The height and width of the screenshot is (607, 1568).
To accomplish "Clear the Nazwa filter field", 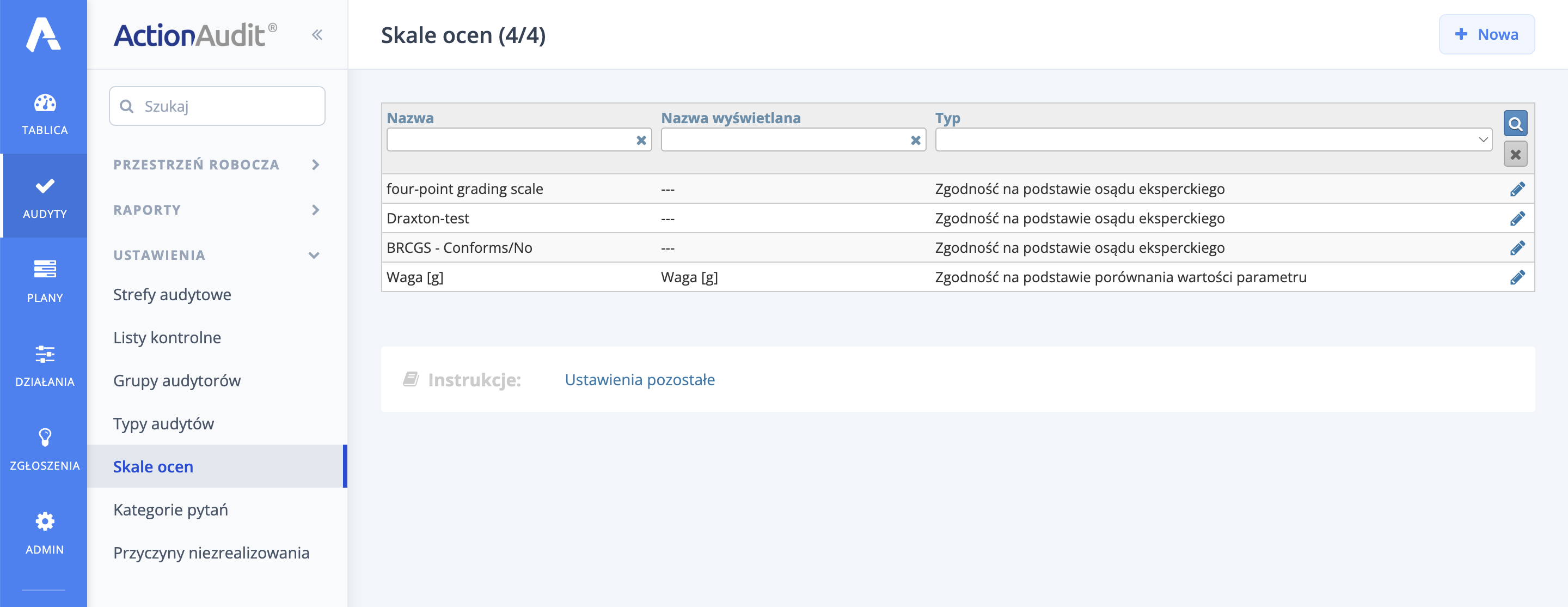I will [641, 140].
